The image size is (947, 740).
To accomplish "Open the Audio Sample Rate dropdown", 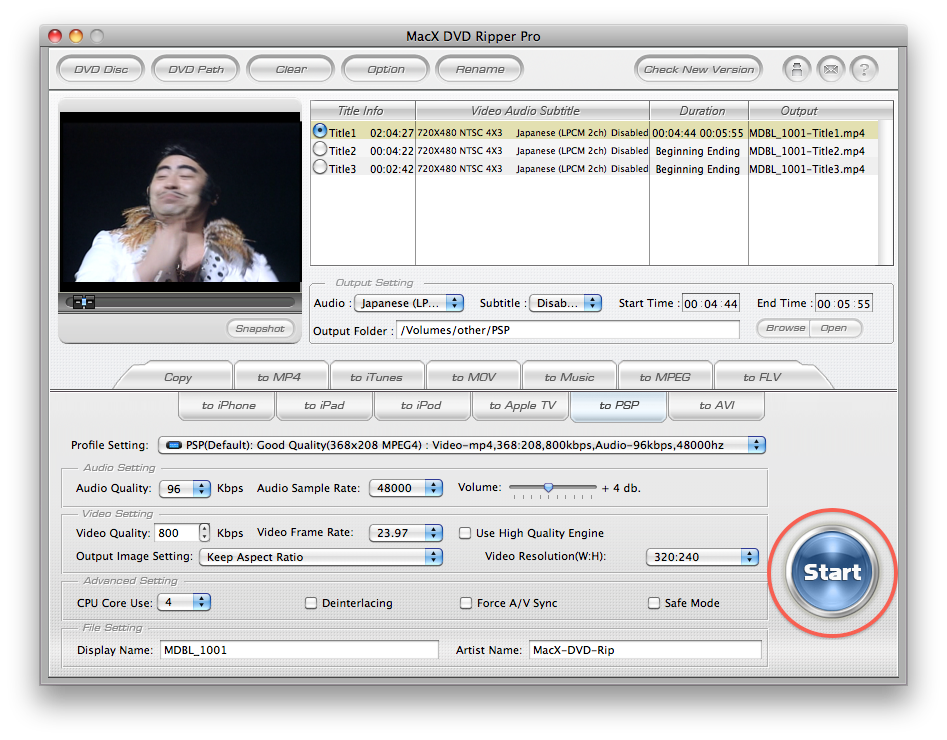I will [x=406, y=488].
